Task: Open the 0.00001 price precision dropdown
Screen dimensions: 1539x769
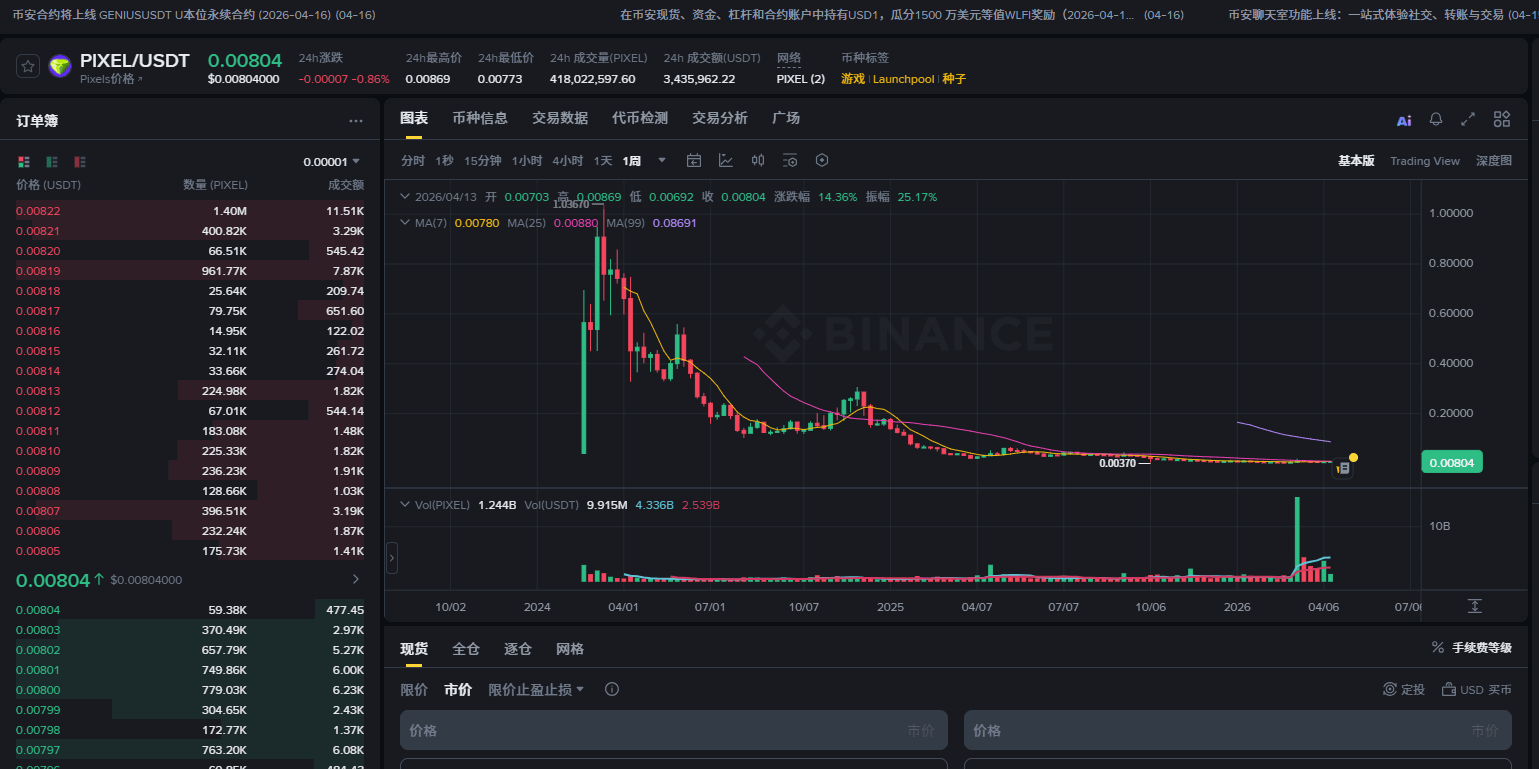Action: point(332,161)
